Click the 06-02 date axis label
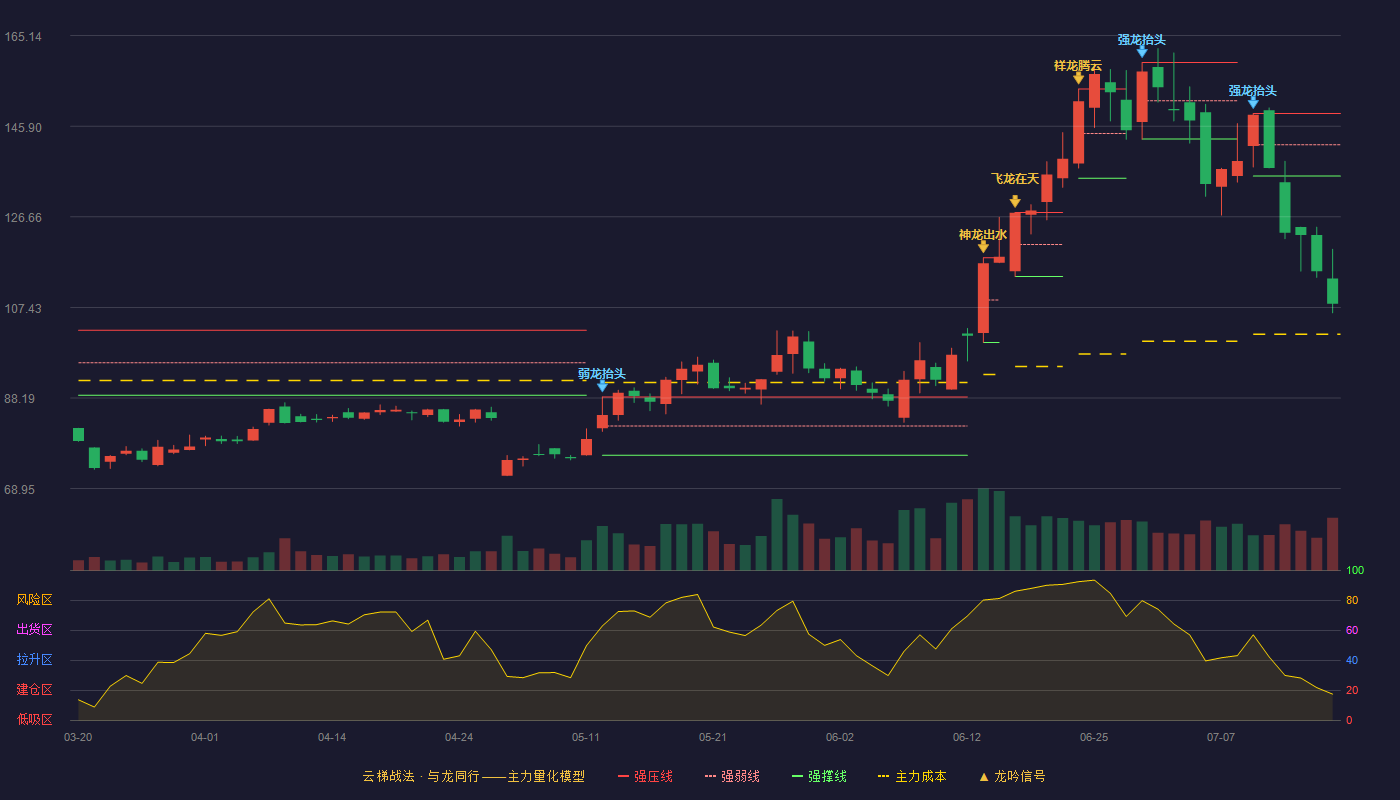 coord(840,737)
